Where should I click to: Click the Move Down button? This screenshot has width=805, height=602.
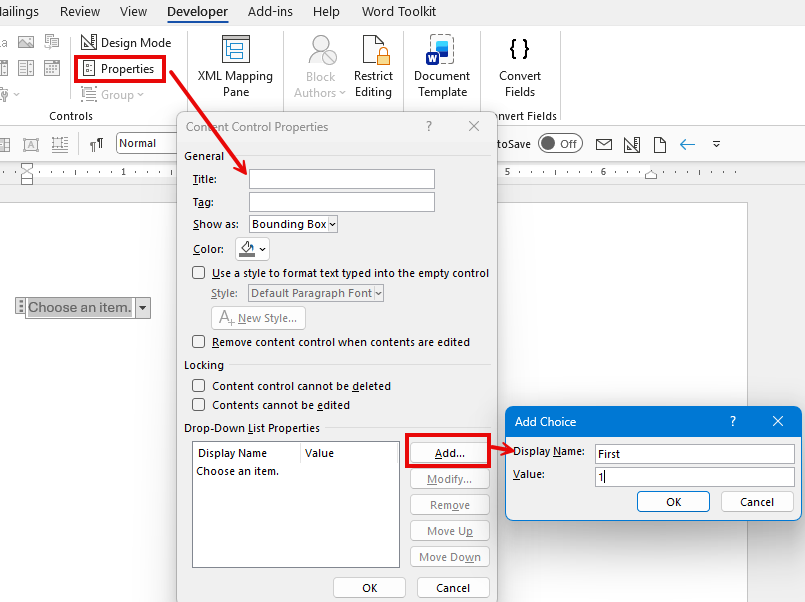pos(449,557)
